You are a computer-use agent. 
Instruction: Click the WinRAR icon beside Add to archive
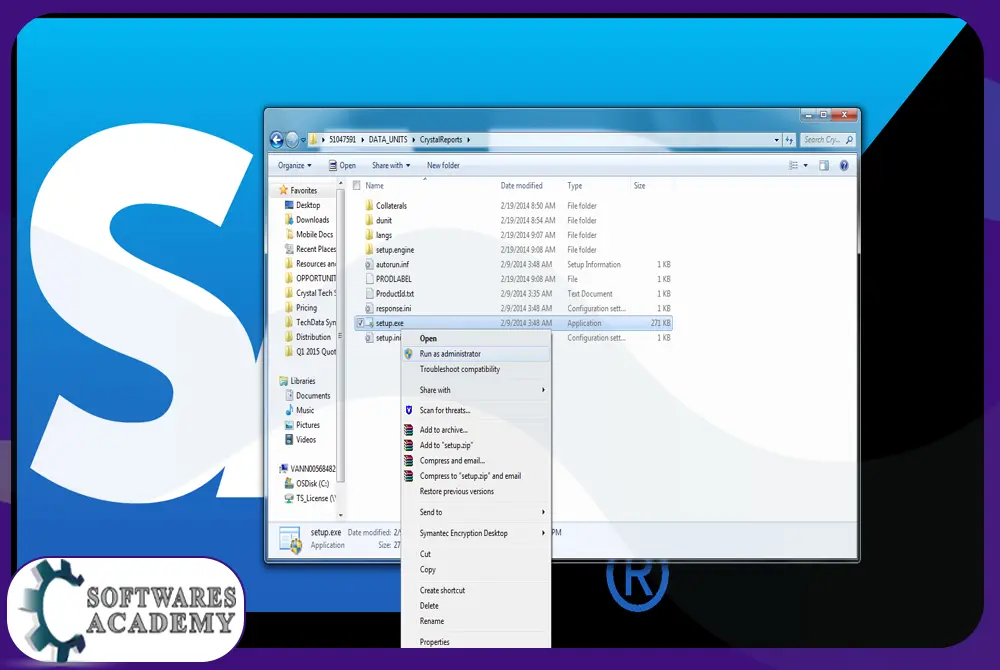coord(408,430)
